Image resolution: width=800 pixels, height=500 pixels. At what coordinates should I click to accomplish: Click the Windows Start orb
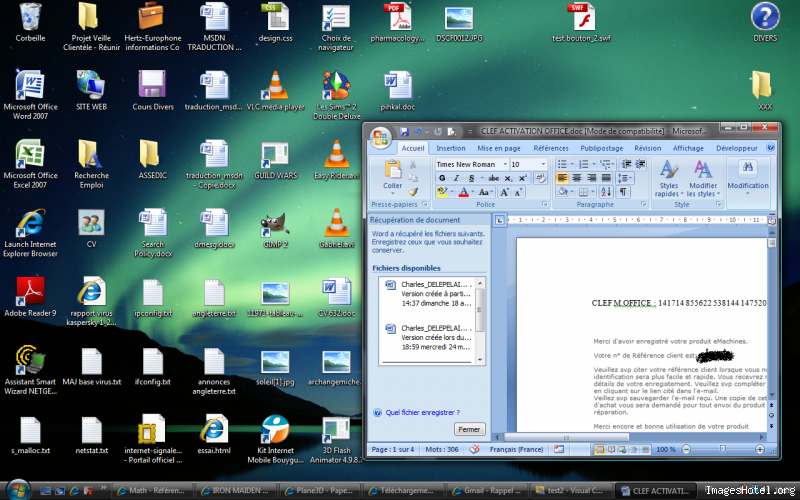(18, 490)
